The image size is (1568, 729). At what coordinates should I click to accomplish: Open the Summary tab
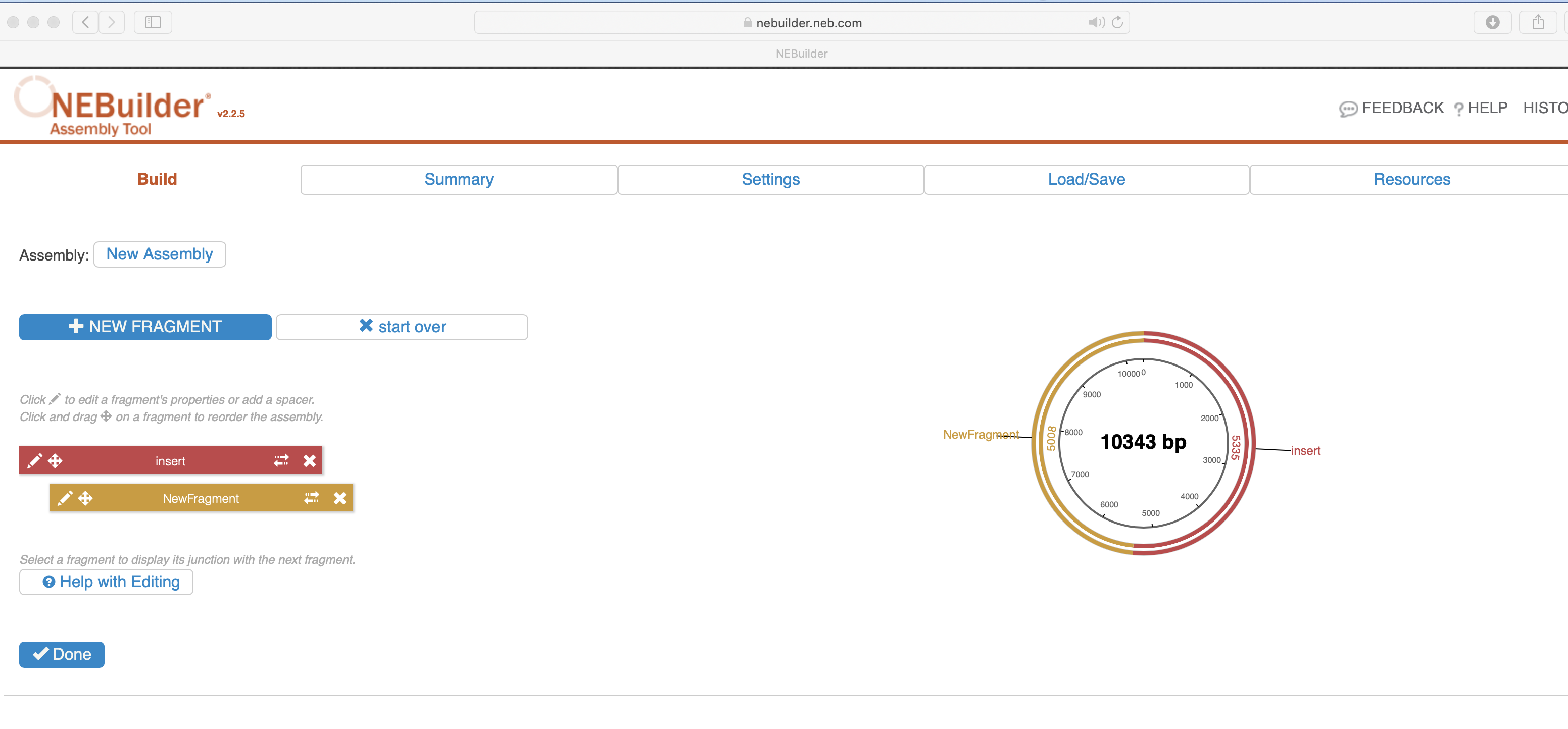click(459, 180)
